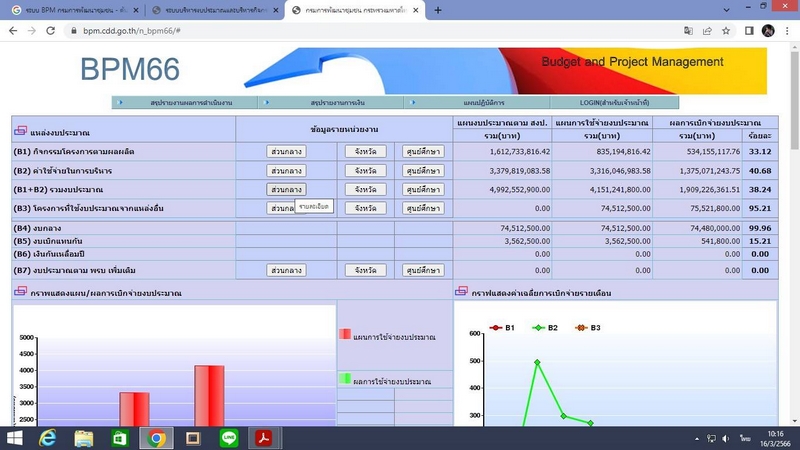The image size is (800, 450).
Task: Open the Chrome profile avatar
Action: [x=768, y=31]
